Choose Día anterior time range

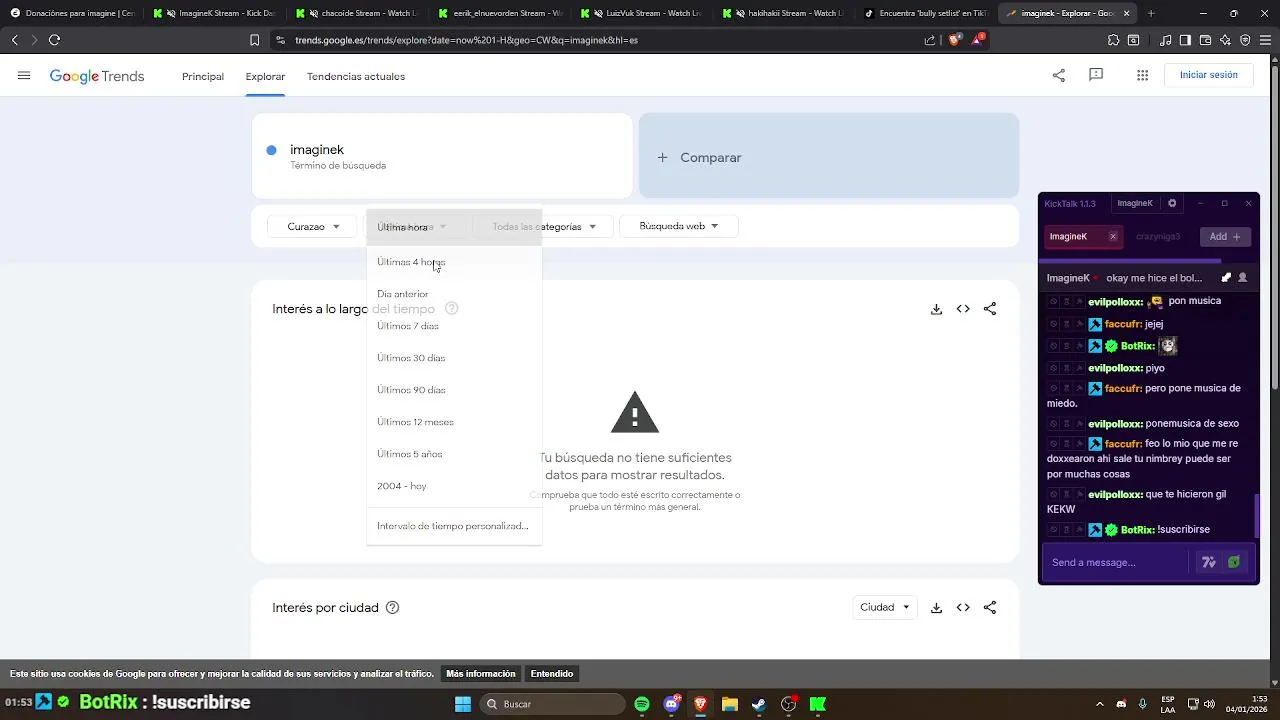454,294
